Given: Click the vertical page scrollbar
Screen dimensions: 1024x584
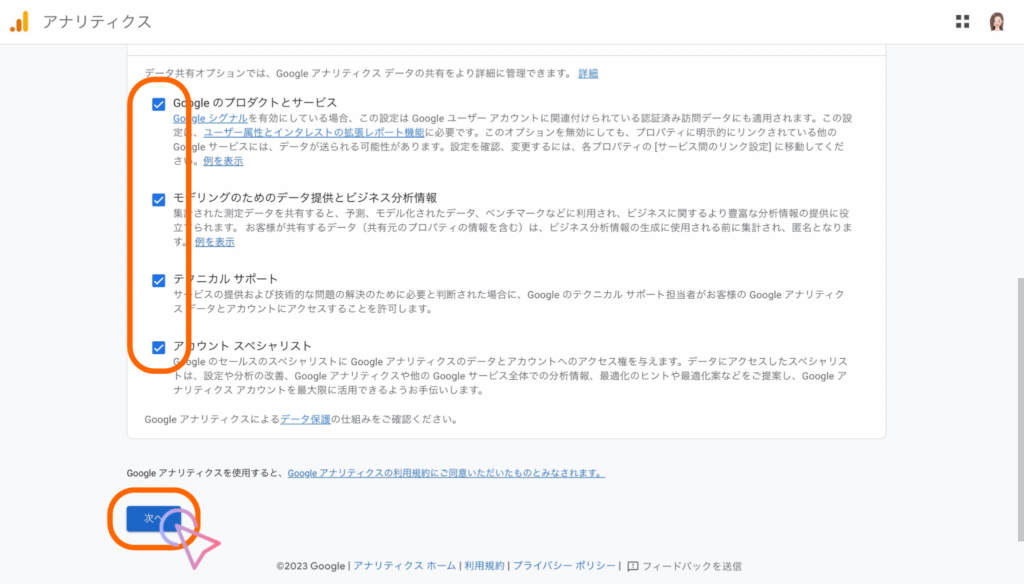Looking at the screenshot, I should click(x=1017, y=350).
